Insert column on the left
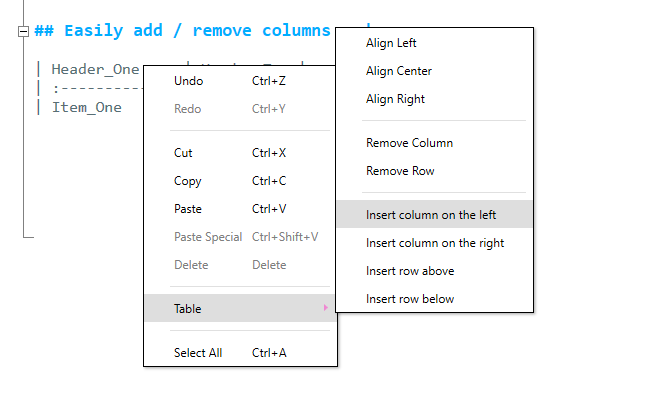This screenshot has width=657, height=394. tap(435, 215)
